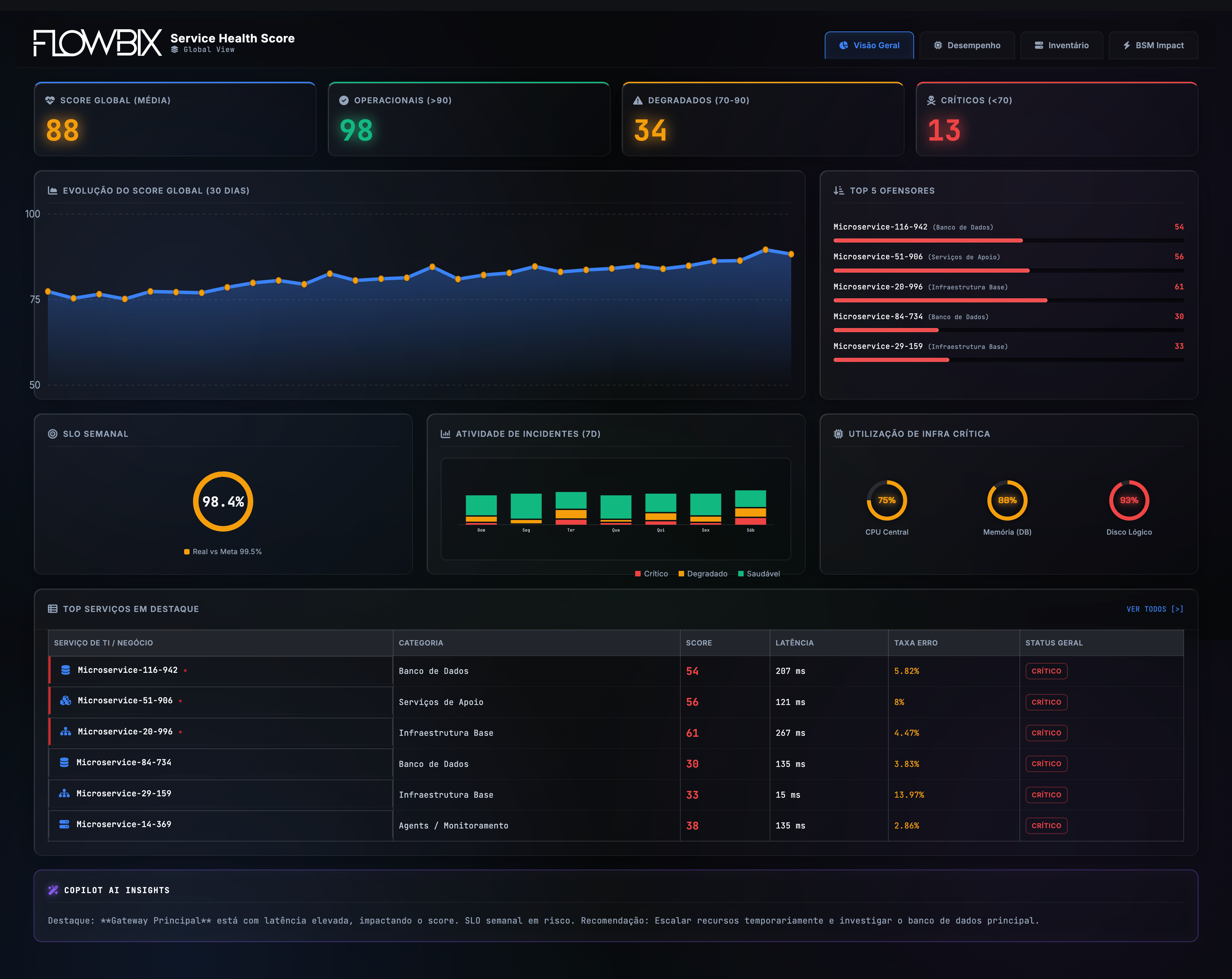Switch to the Desempenho tab
Screen dimensions: 1232x979
click(967, 45)
